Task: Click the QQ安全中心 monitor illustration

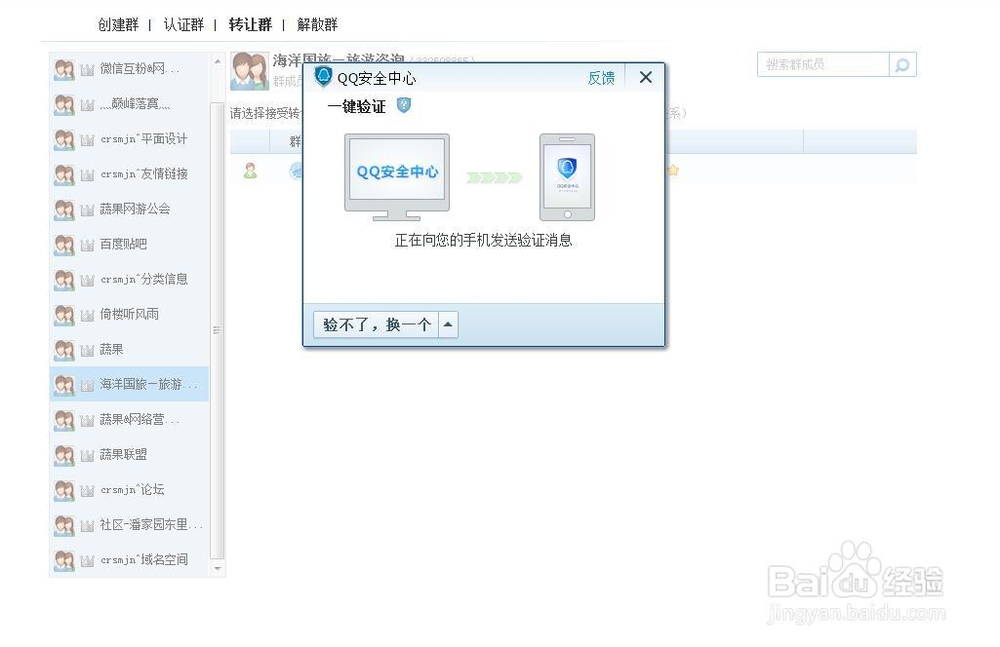Action: point(397,177)
